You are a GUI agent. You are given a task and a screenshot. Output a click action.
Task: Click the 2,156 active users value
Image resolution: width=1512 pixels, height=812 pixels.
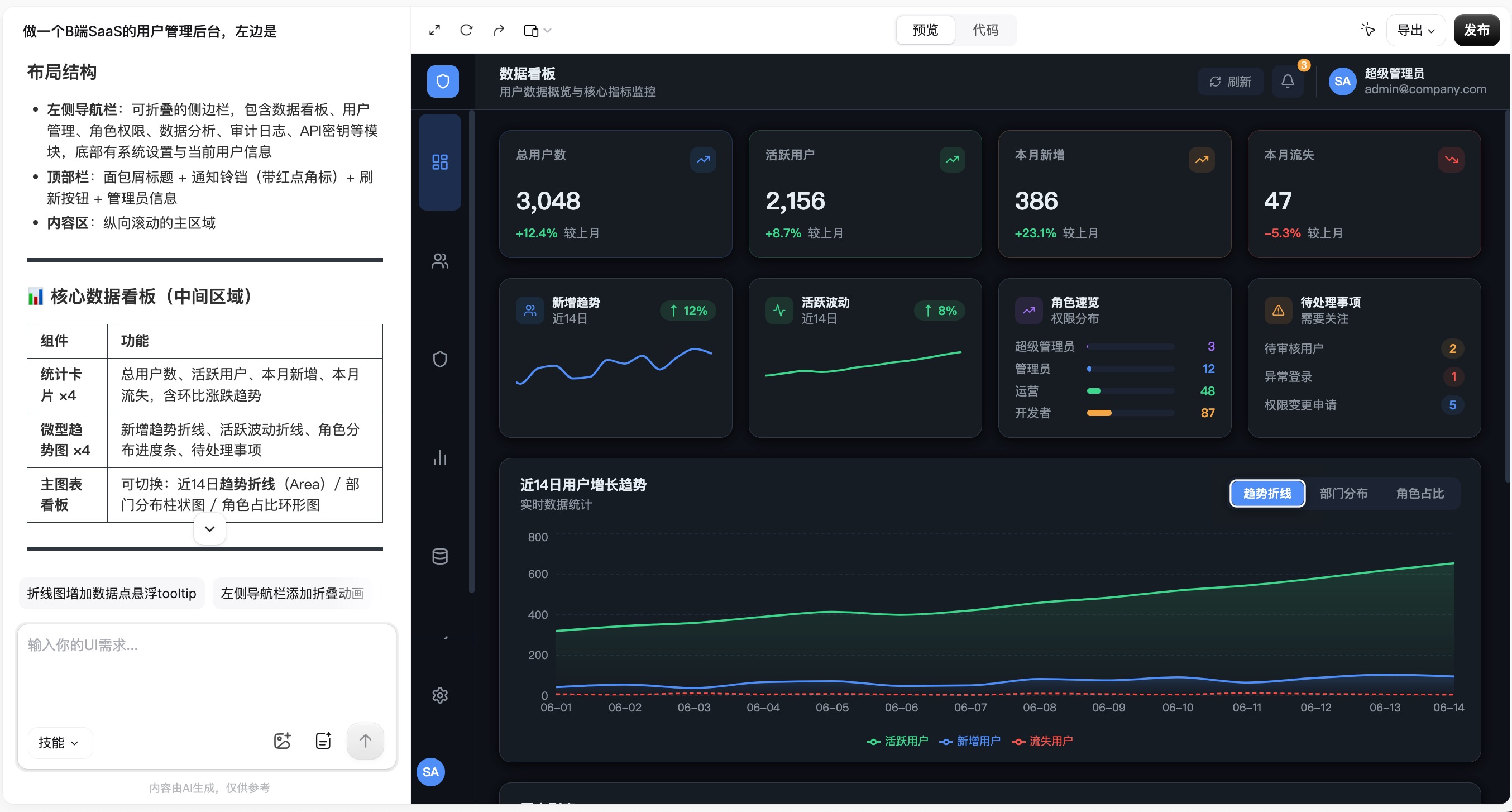pyautogui.click(x=795, y=201)
